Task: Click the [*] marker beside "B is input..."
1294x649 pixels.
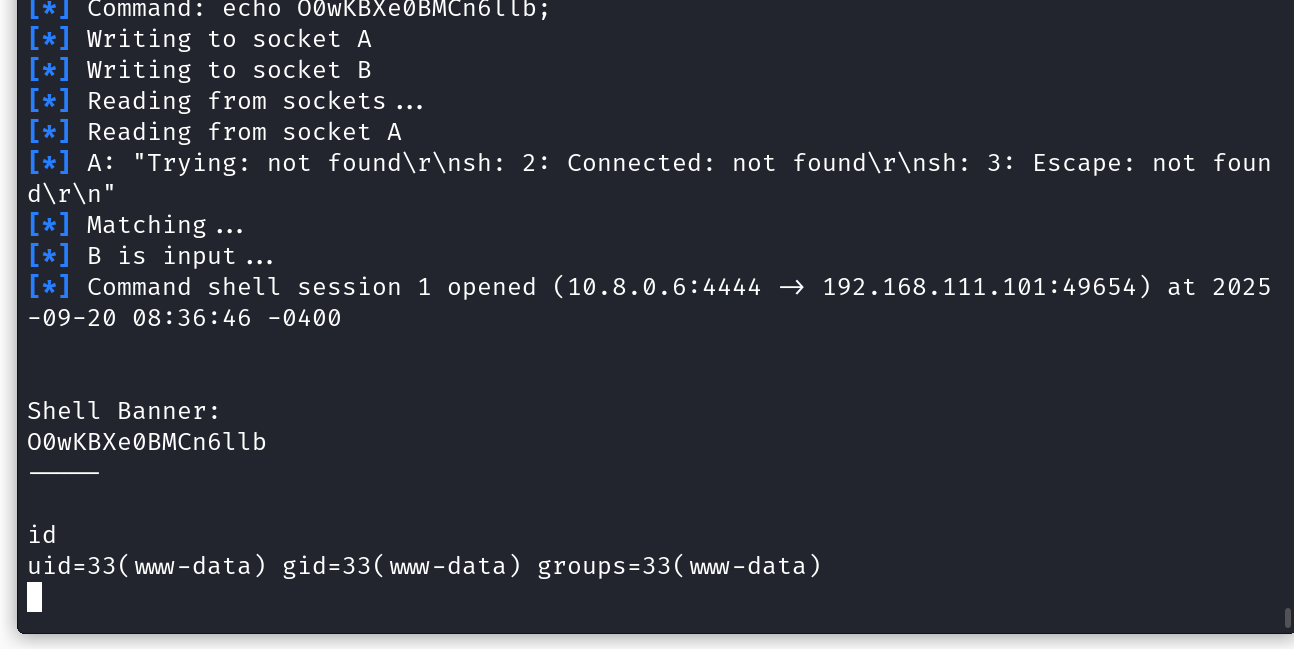Action: point(49,256)
